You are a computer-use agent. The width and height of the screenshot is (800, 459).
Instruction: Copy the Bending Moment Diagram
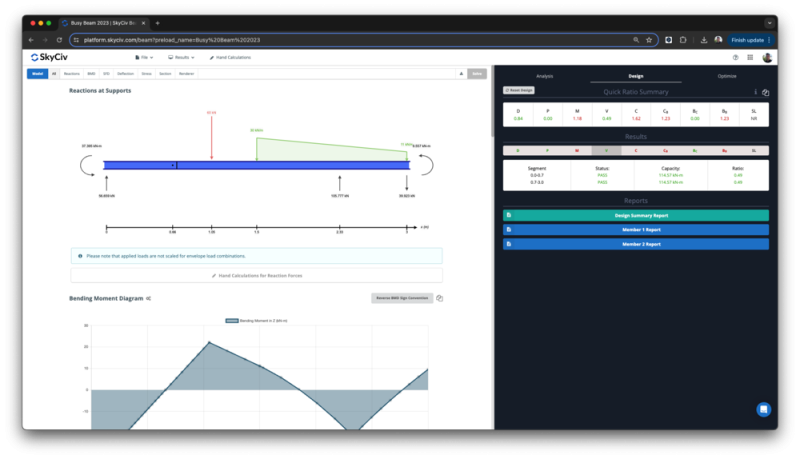coord(439,298)
